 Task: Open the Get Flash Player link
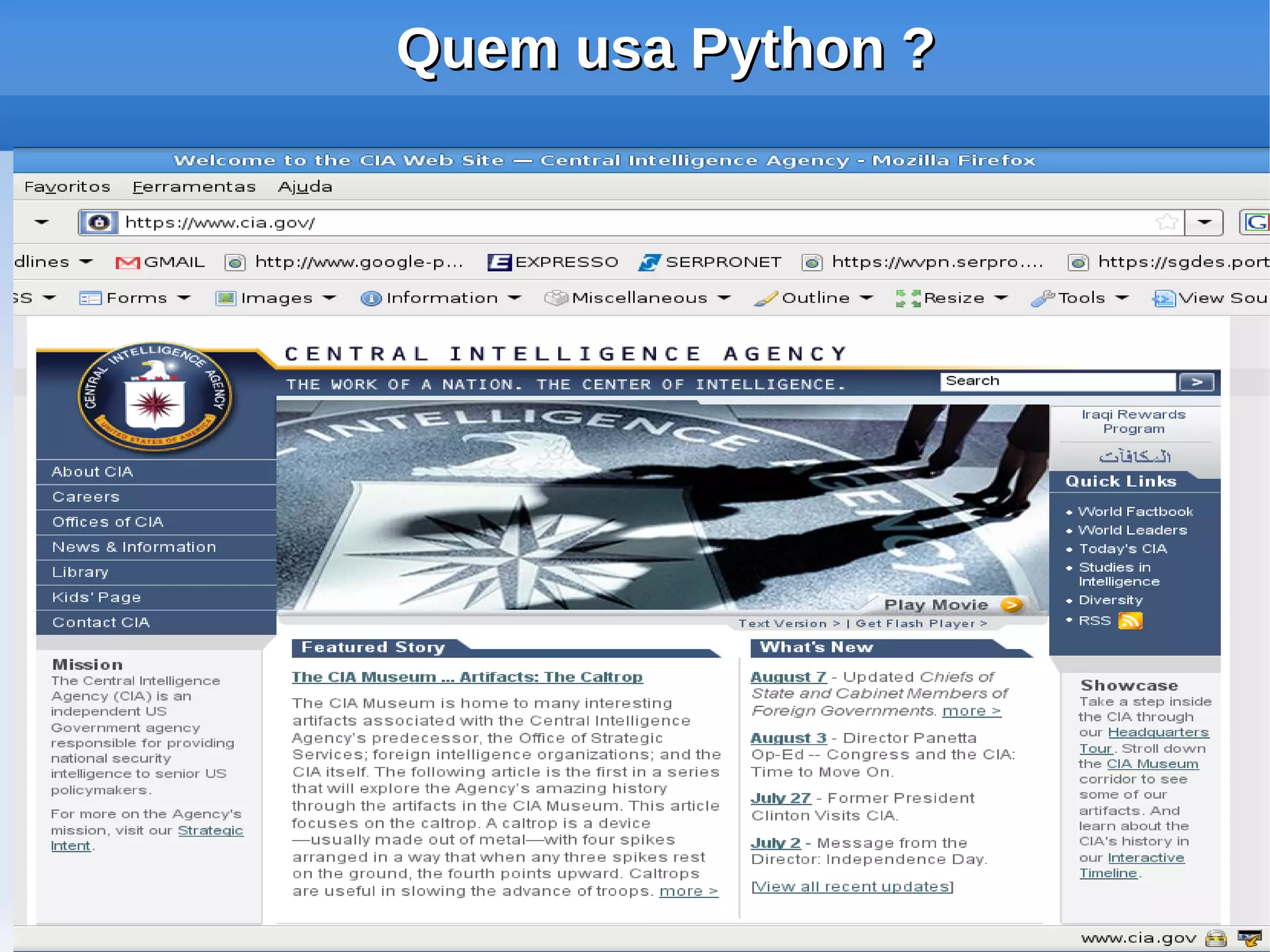coord(921,624)
